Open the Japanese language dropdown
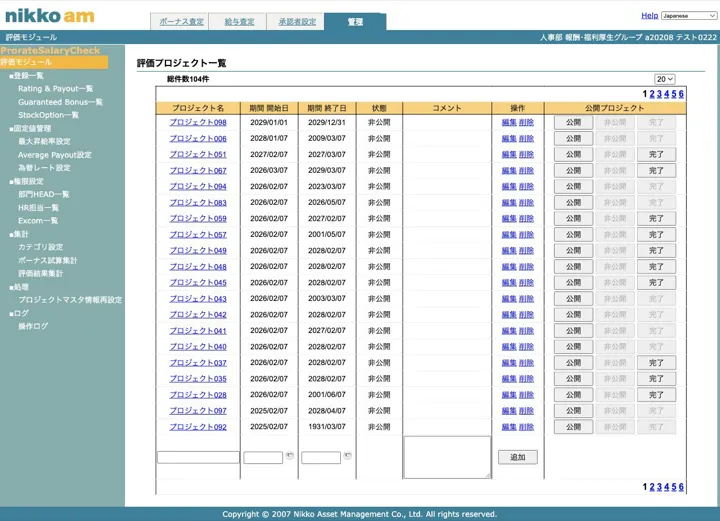 click(x=689, y=16)
